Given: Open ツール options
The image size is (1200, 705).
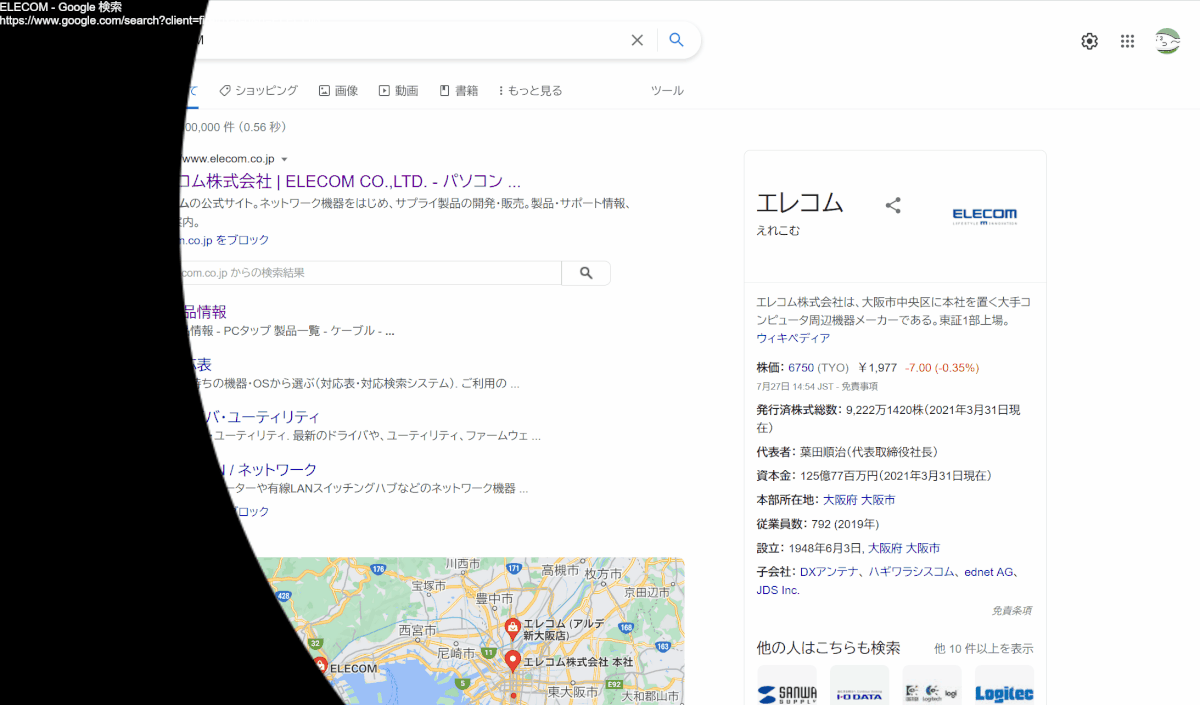Looking at the screenshot, I should tap(667, 90).
